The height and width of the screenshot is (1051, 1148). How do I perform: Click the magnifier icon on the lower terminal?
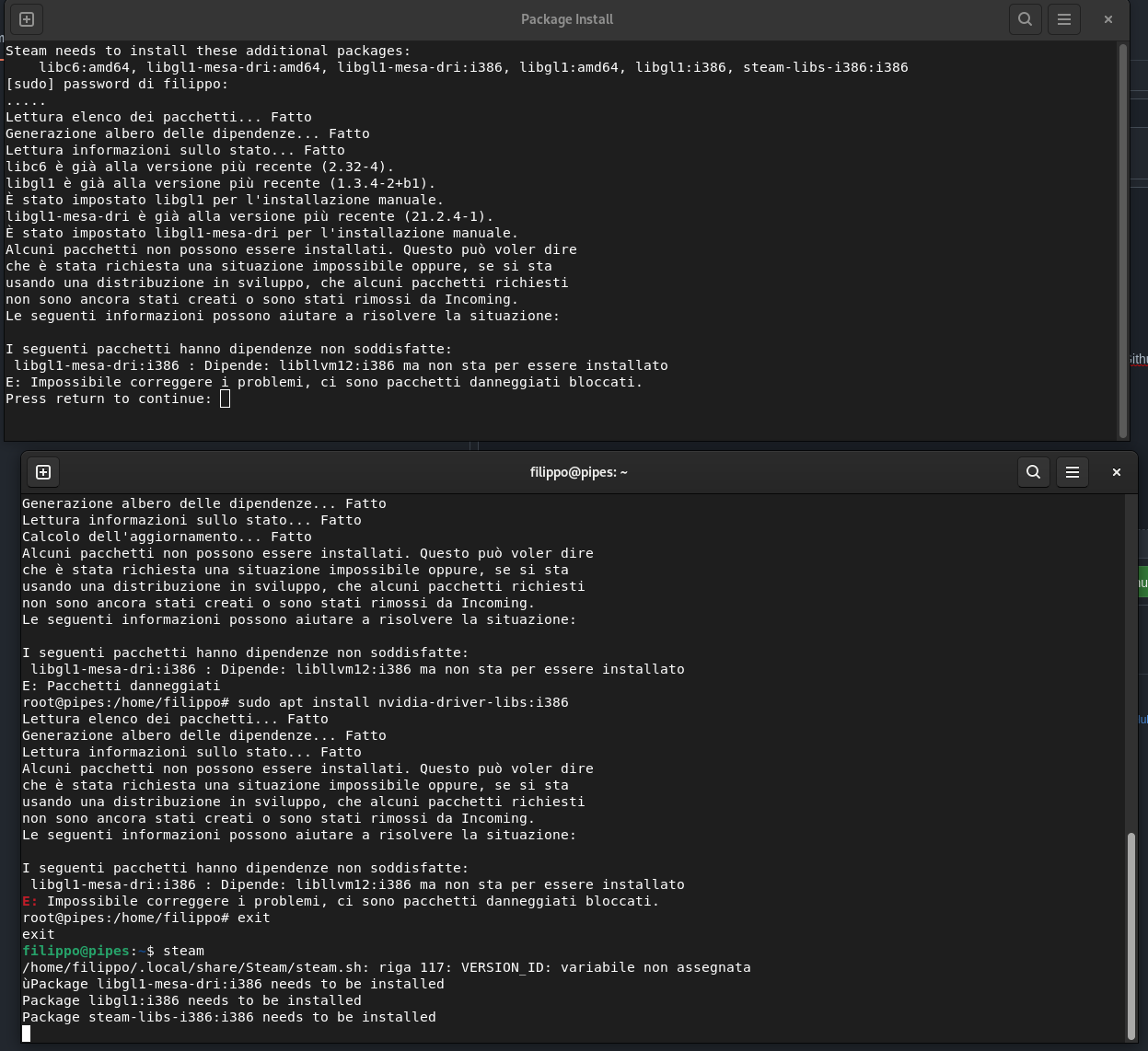(1033, 472)
